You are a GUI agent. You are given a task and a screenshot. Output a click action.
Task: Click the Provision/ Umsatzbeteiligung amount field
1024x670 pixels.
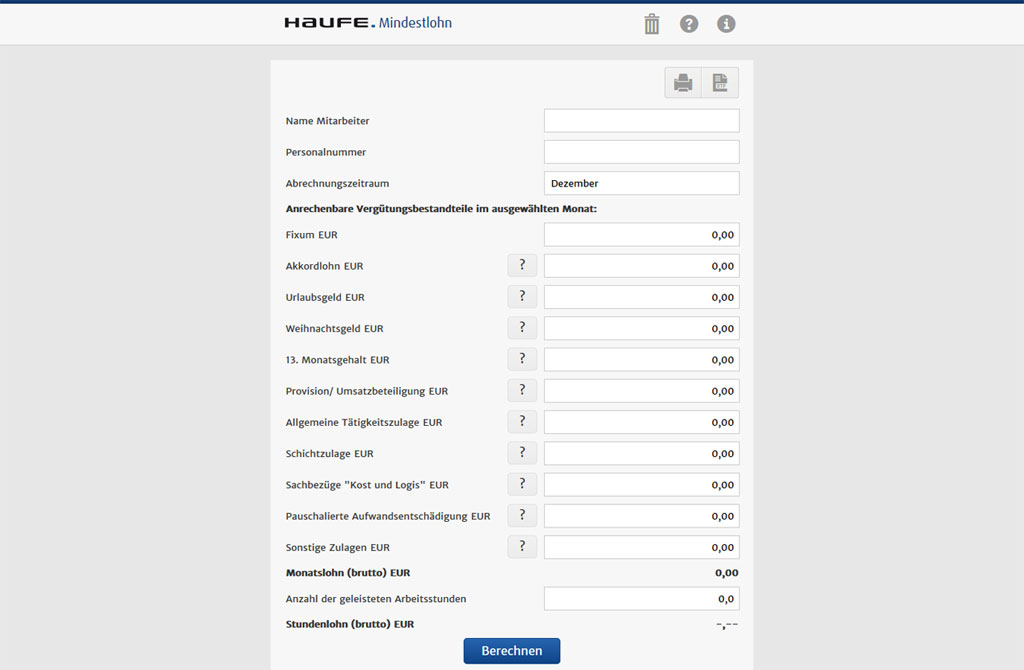(641, 391)
